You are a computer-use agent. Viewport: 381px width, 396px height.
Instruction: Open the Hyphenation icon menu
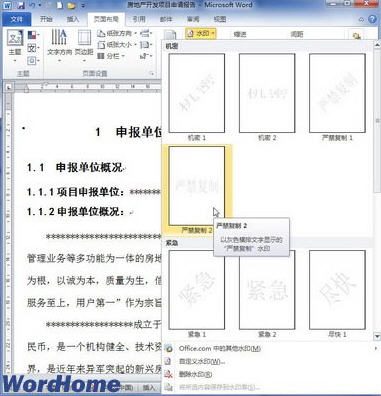(x=146, y=56)
